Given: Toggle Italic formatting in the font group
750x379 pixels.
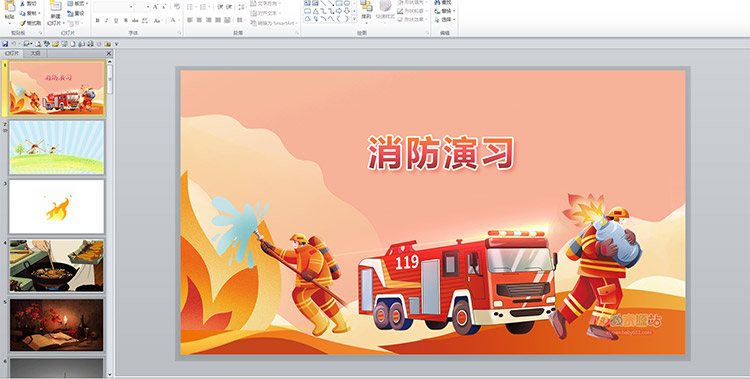Looking at the screenshot, I should [107, 21].
